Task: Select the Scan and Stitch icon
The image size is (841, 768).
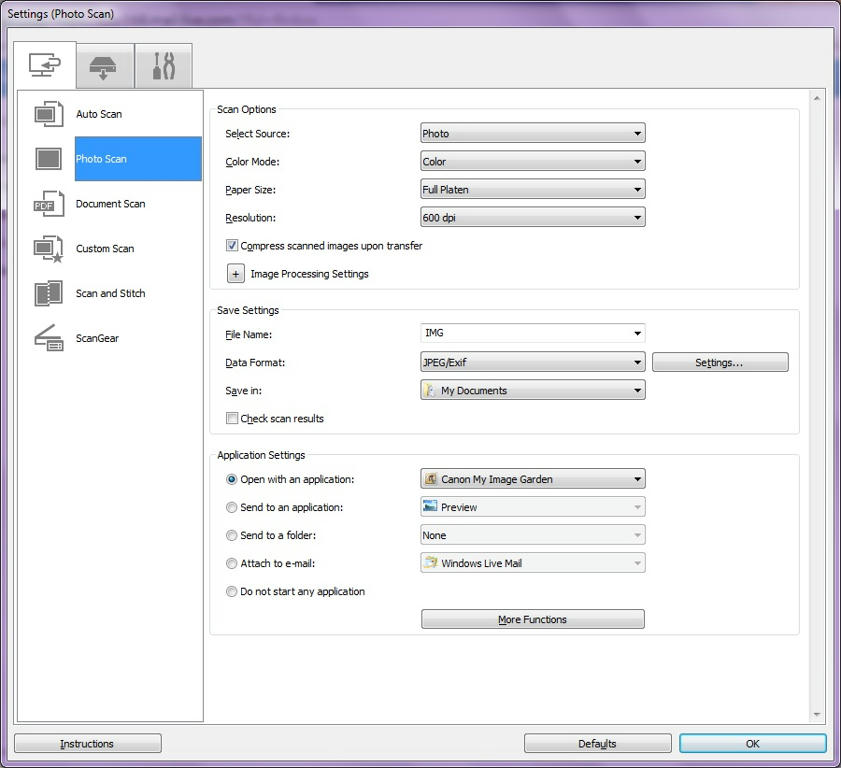Action: (48, 294)
